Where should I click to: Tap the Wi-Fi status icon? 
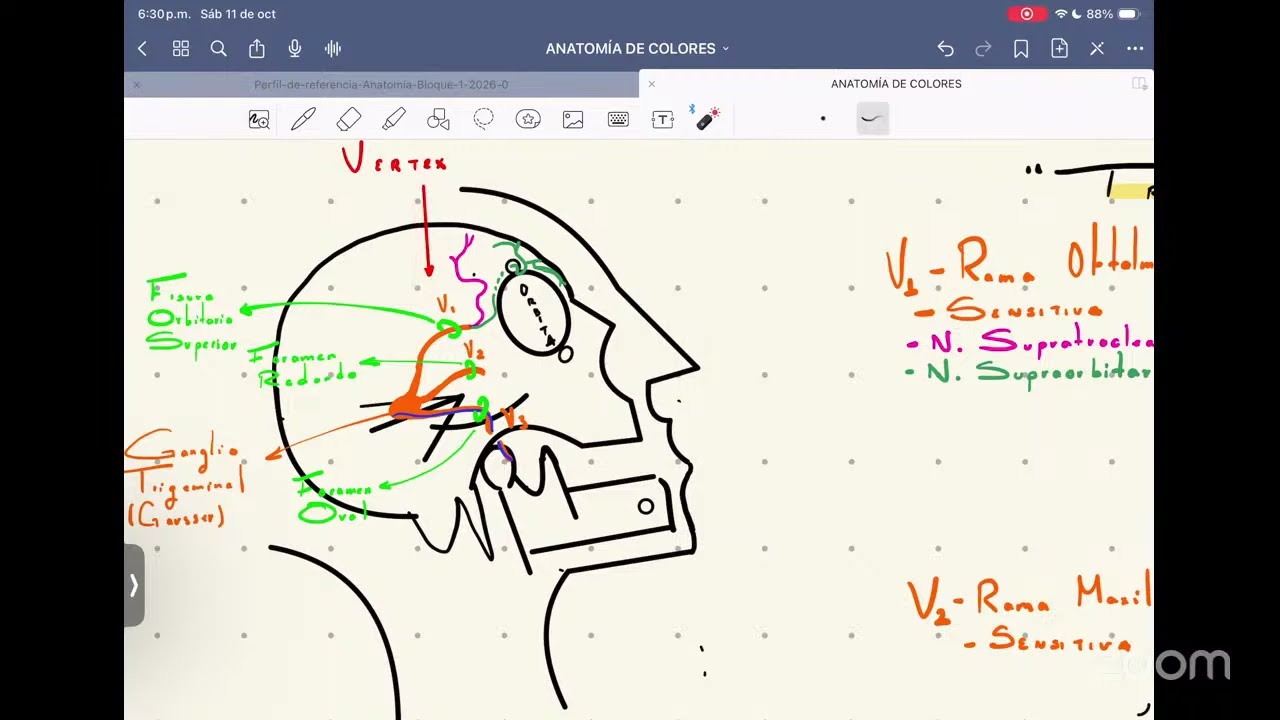(x=1060, y=14)
